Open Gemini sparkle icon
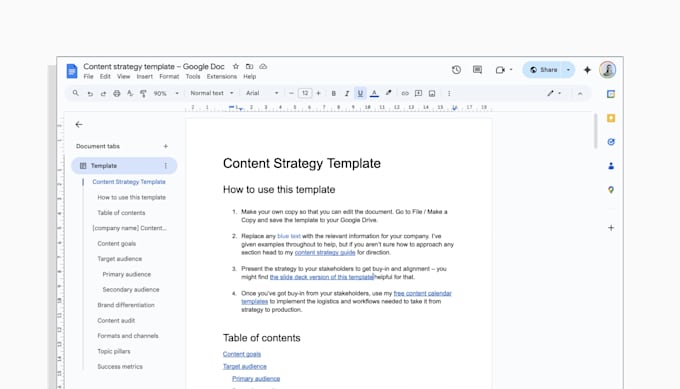Screen dimensions: 680x389 tap(587, 70)
